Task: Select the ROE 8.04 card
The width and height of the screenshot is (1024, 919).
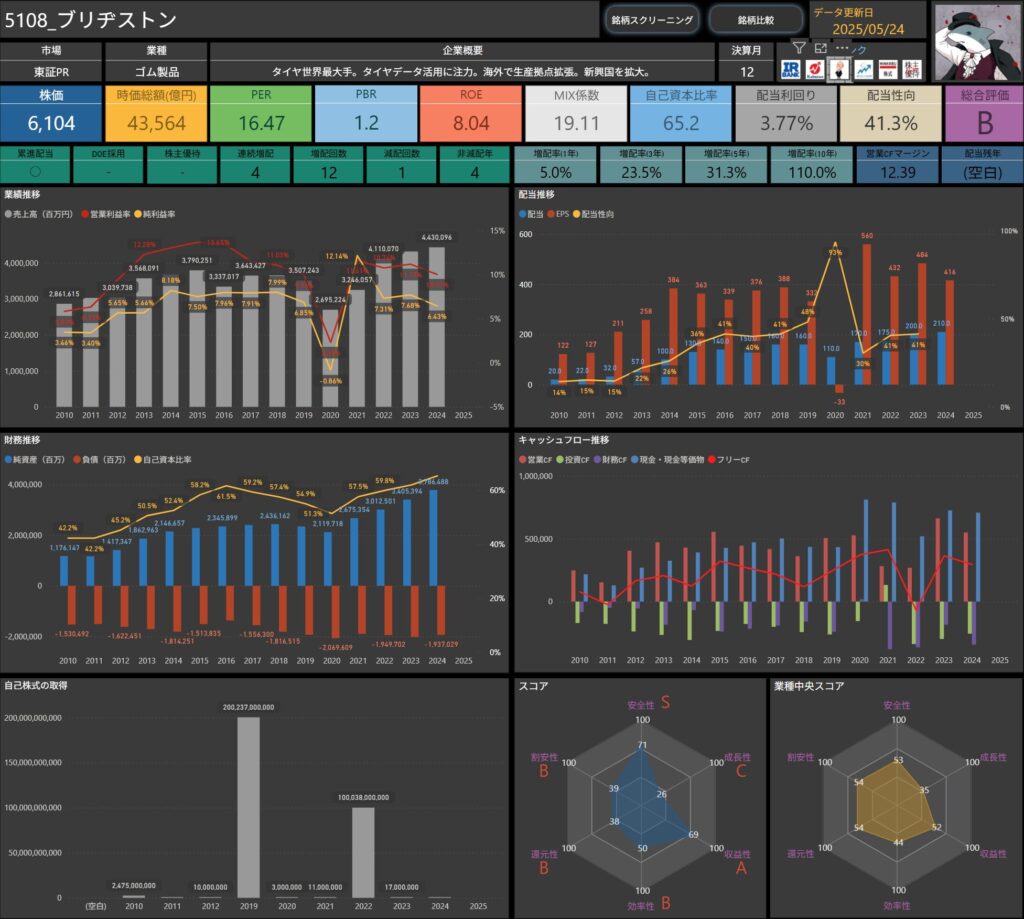Action: pyautogui.click(x=471, y=114)
